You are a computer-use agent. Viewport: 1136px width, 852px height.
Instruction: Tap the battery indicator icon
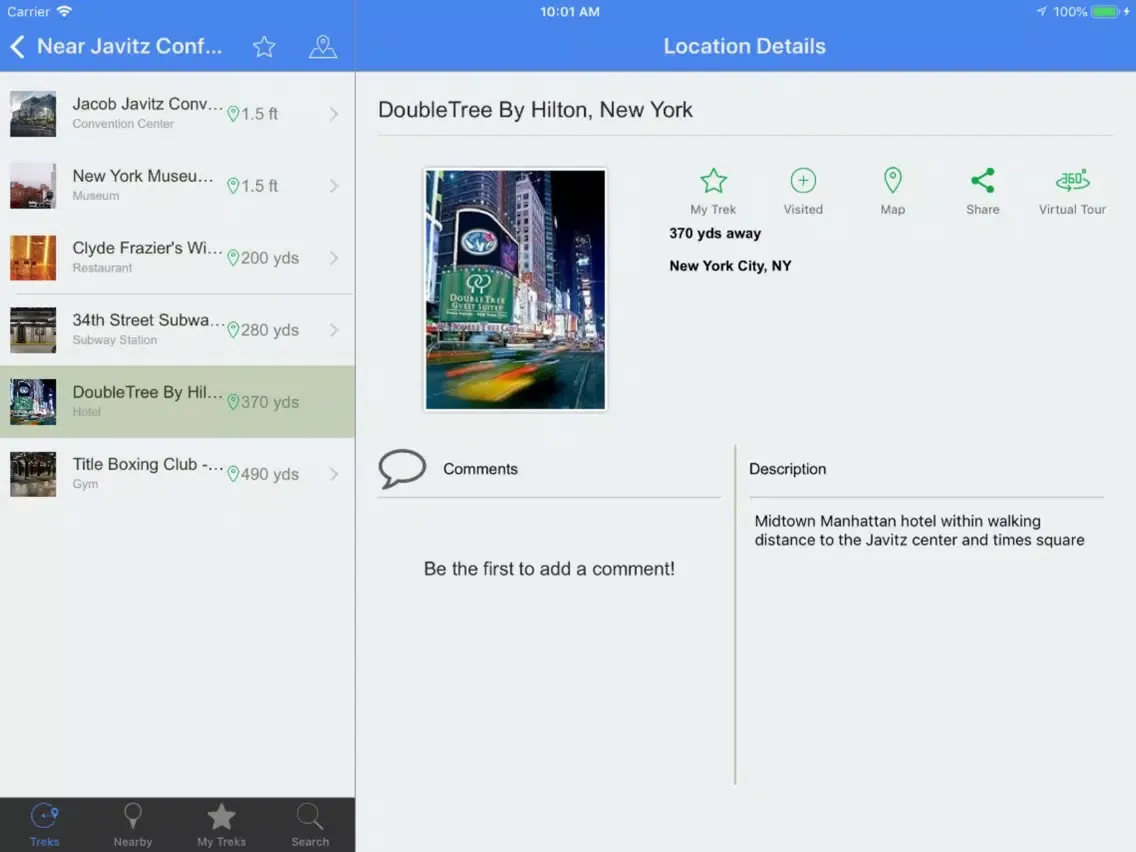[1105, 12]
